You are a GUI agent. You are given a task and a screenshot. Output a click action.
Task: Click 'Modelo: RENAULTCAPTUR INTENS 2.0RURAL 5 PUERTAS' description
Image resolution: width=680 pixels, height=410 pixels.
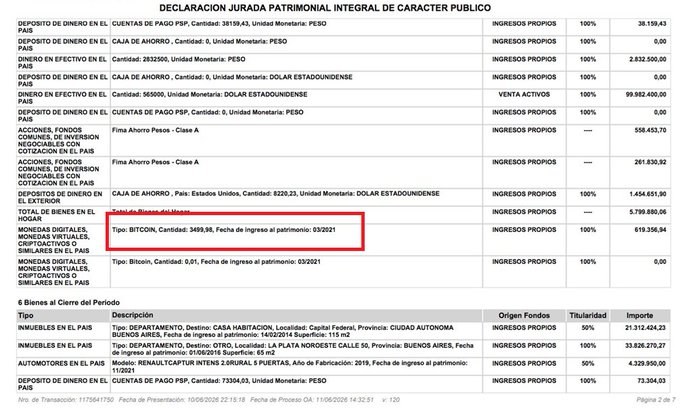click(290, 367)
